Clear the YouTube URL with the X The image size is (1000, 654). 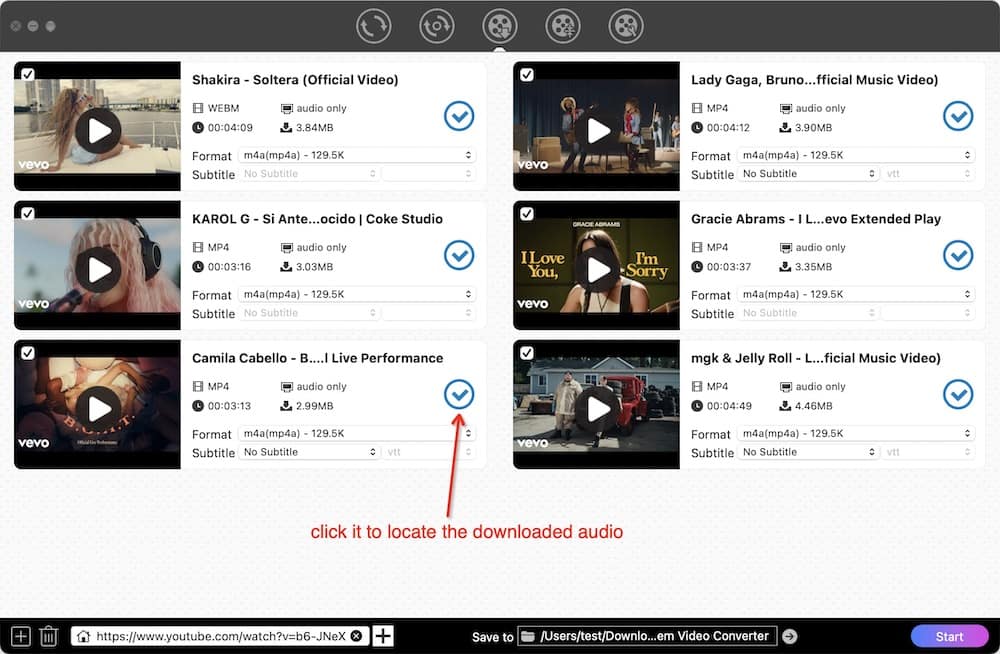point(356,635)
